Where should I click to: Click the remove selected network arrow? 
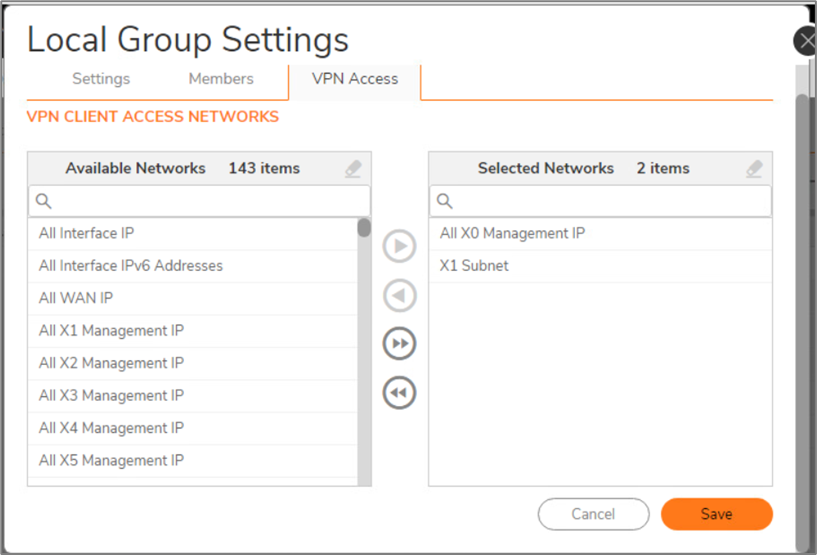click(x=399, y=296)
